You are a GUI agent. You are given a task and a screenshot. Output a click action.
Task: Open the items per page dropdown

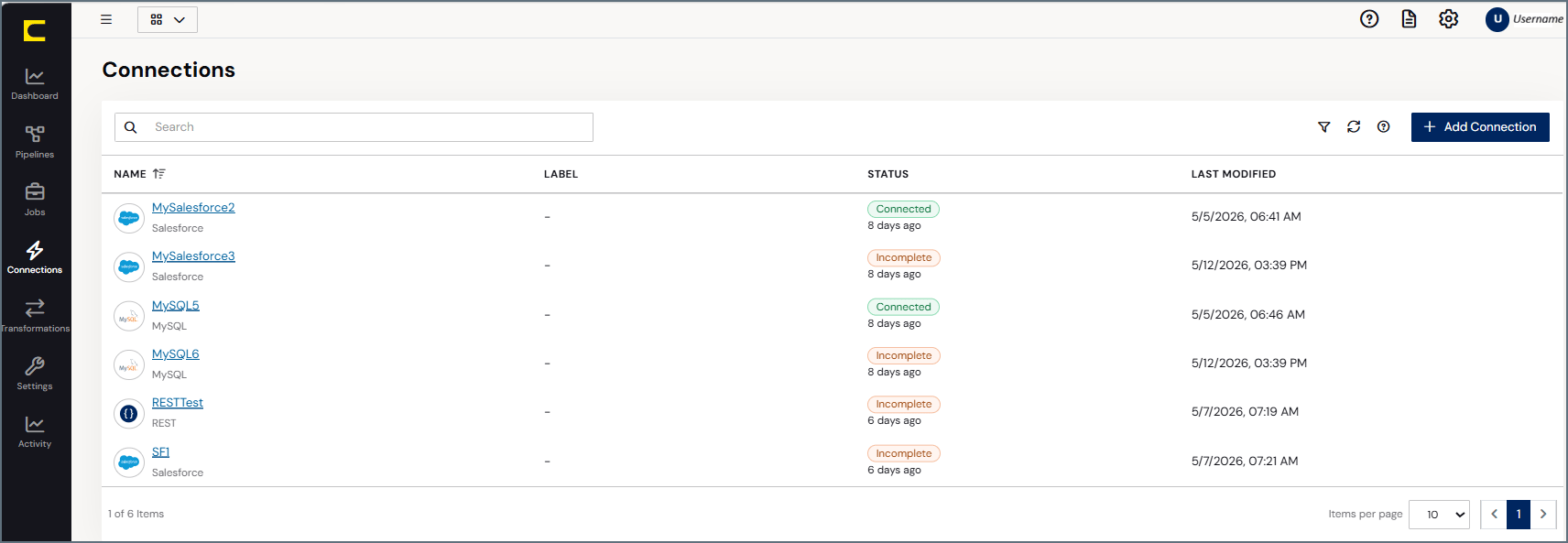point(1439,515)
